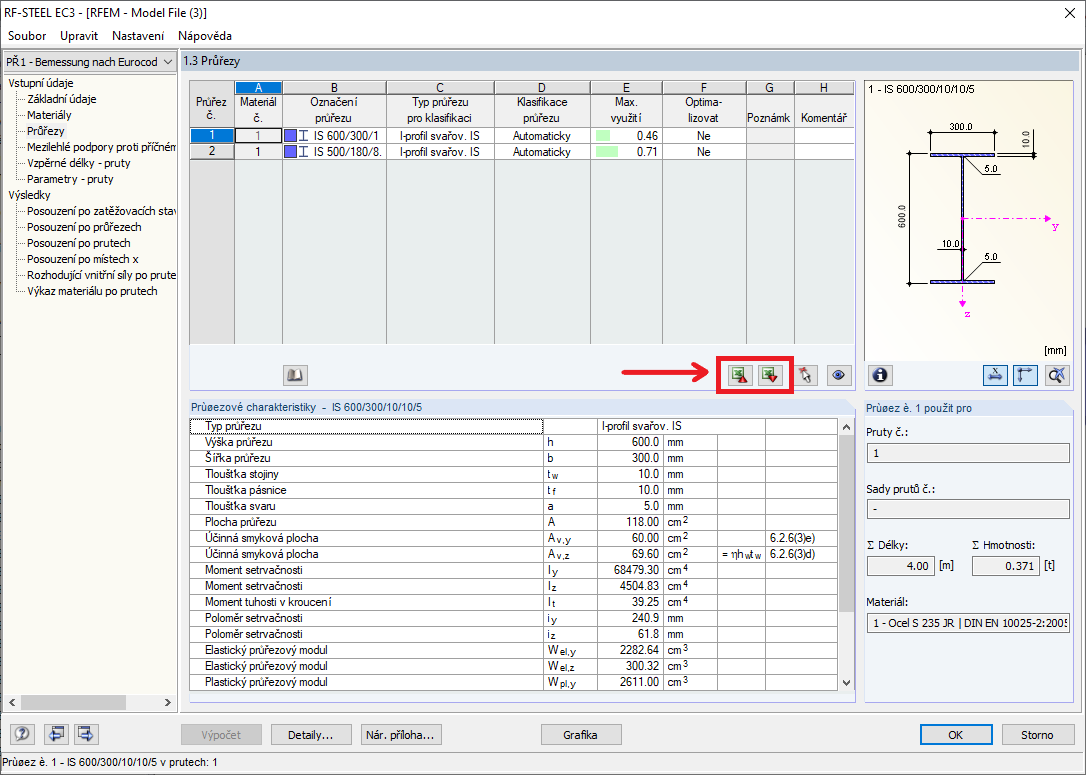
Task: Click the Excel import icon with red down arrow
Action: click(770, 375)
